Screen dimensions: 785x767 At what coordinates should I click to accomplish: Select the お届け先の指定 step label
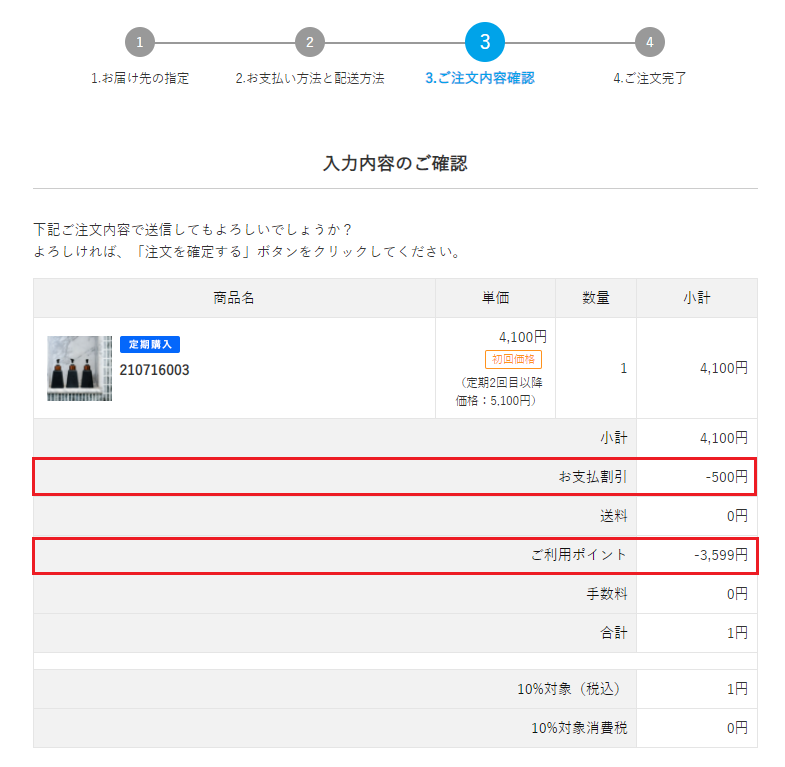point(140,78)
